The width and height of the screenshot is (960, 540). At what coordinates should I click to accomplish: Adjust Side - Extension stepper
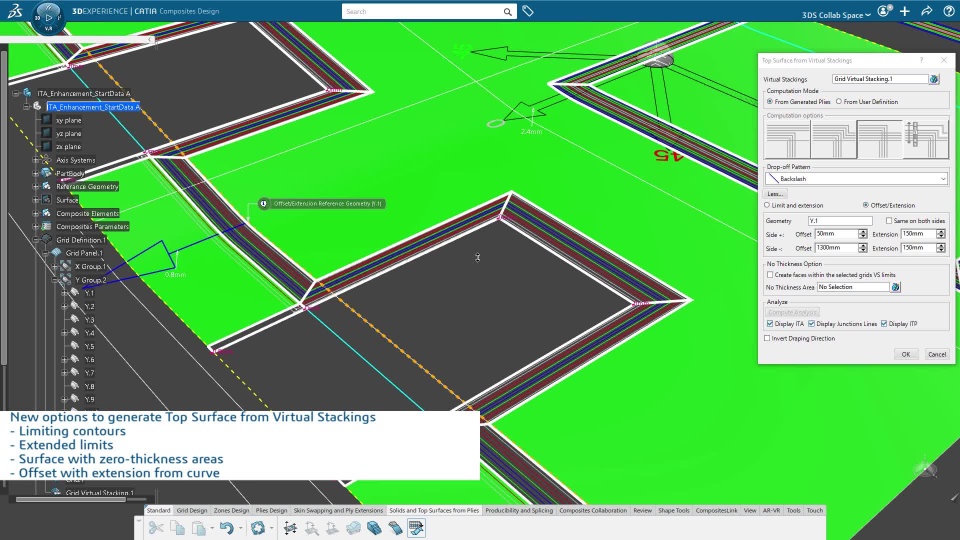pyautogui.click(x=940, y=248)
